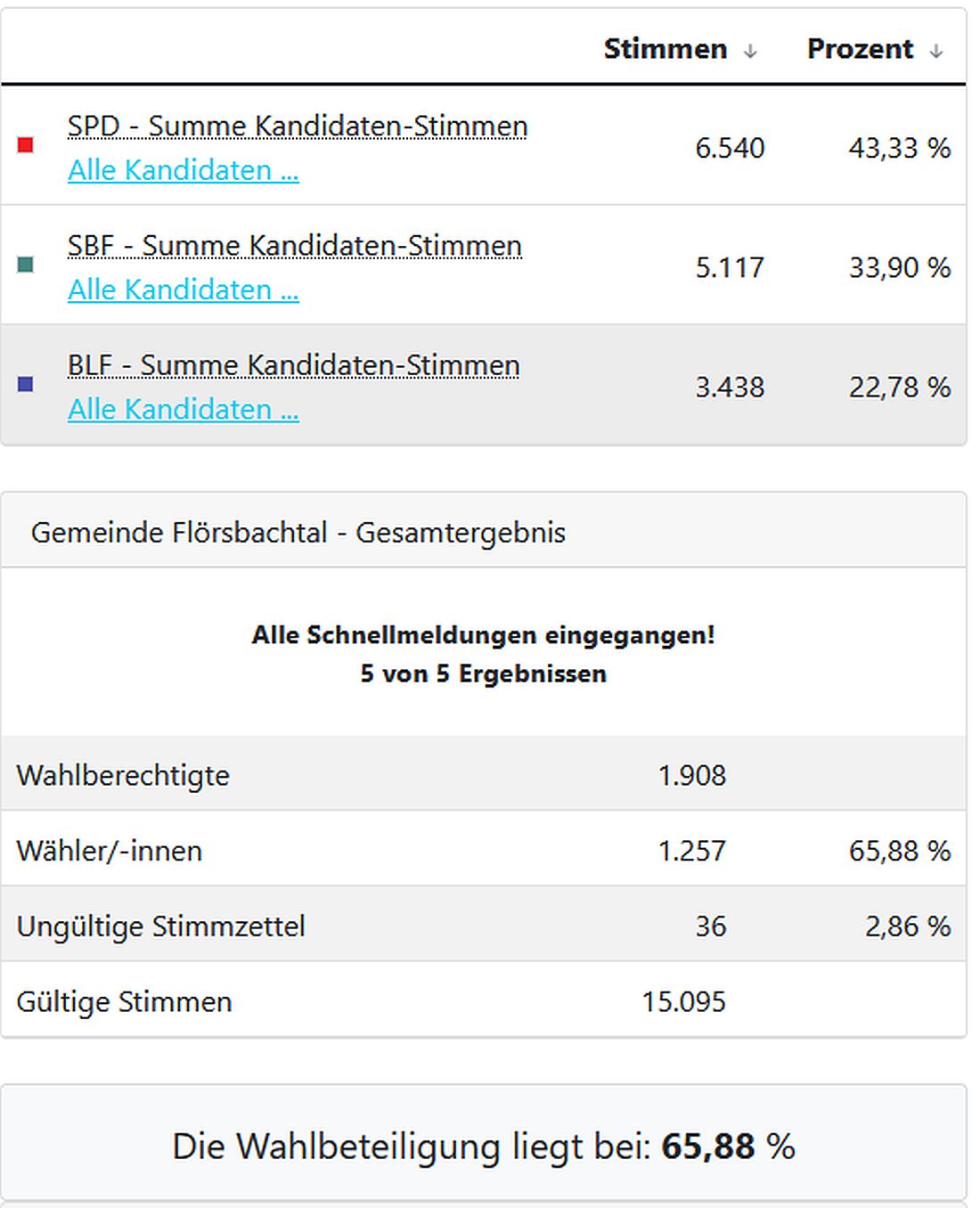The width and height of the screenshot is (980, 1208).
Task: Sort the table by Prozent column
Action: pyautogui.click(x=859, y=49)
